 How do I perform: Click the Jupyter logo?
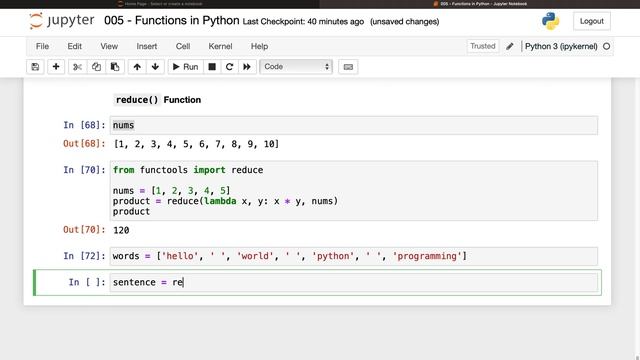62,20
